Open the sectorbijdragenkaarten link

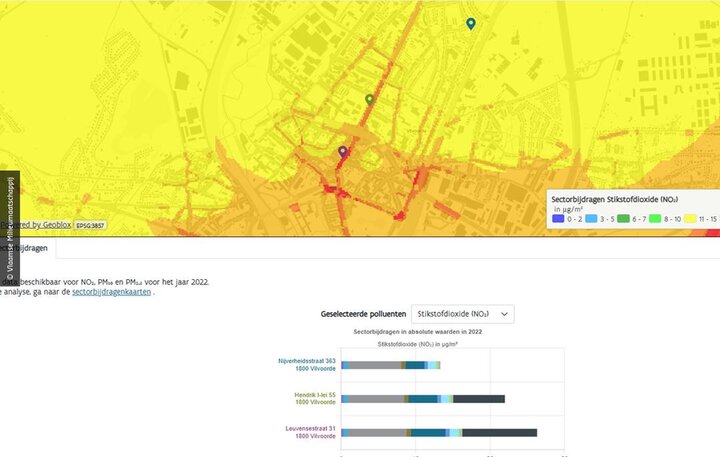pos(111,292)
